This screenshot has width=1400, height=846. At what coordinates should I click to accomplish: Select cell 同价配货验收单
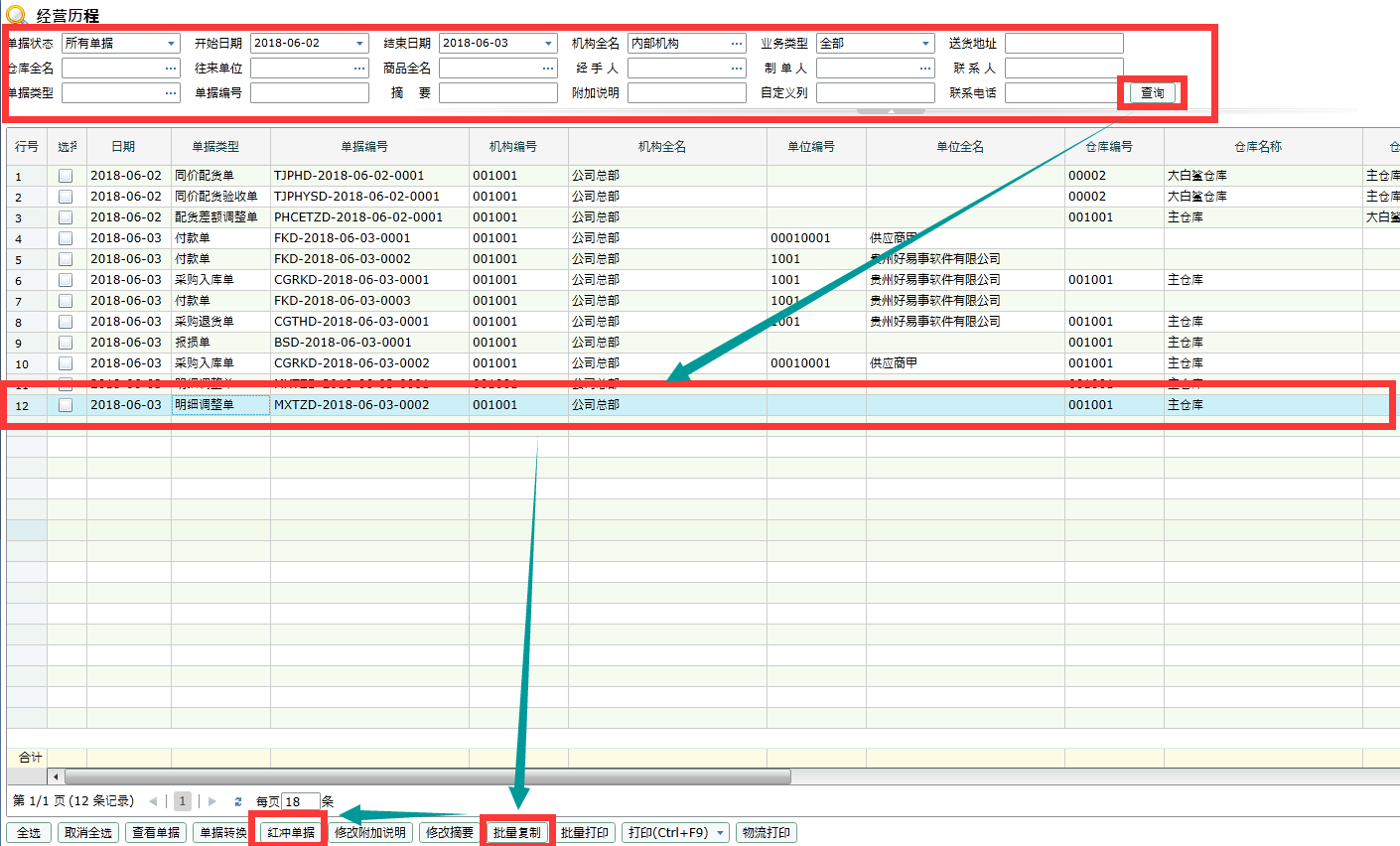220,197
